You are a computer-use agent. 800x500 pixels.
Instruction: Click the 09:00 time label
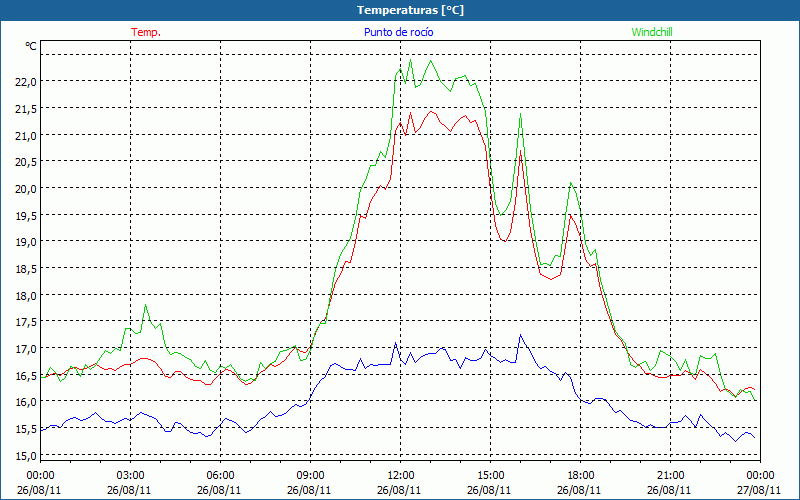[x=310, y=476]
